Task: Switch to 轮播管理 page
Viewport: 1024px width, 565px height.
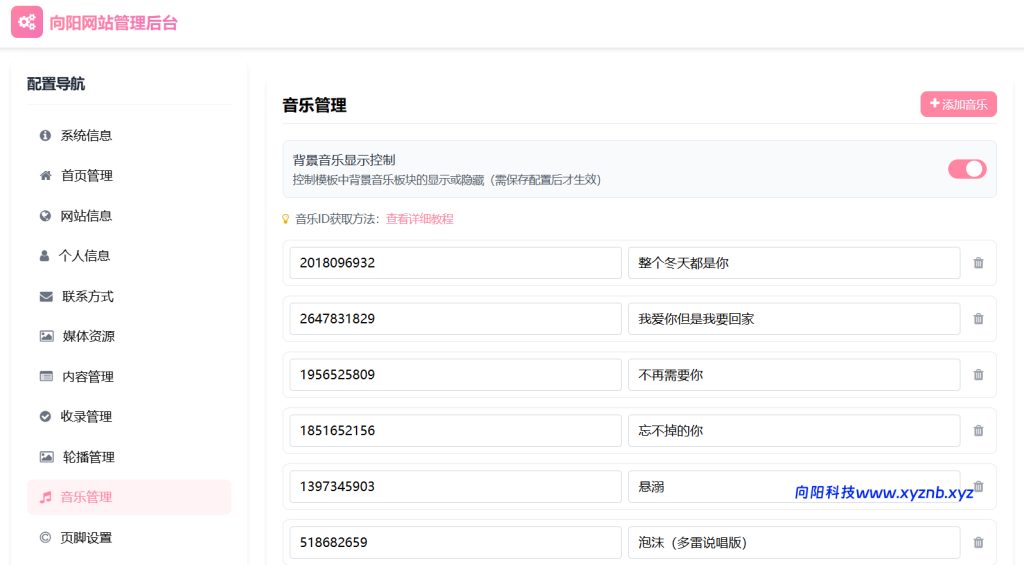Action: [129, 457]
